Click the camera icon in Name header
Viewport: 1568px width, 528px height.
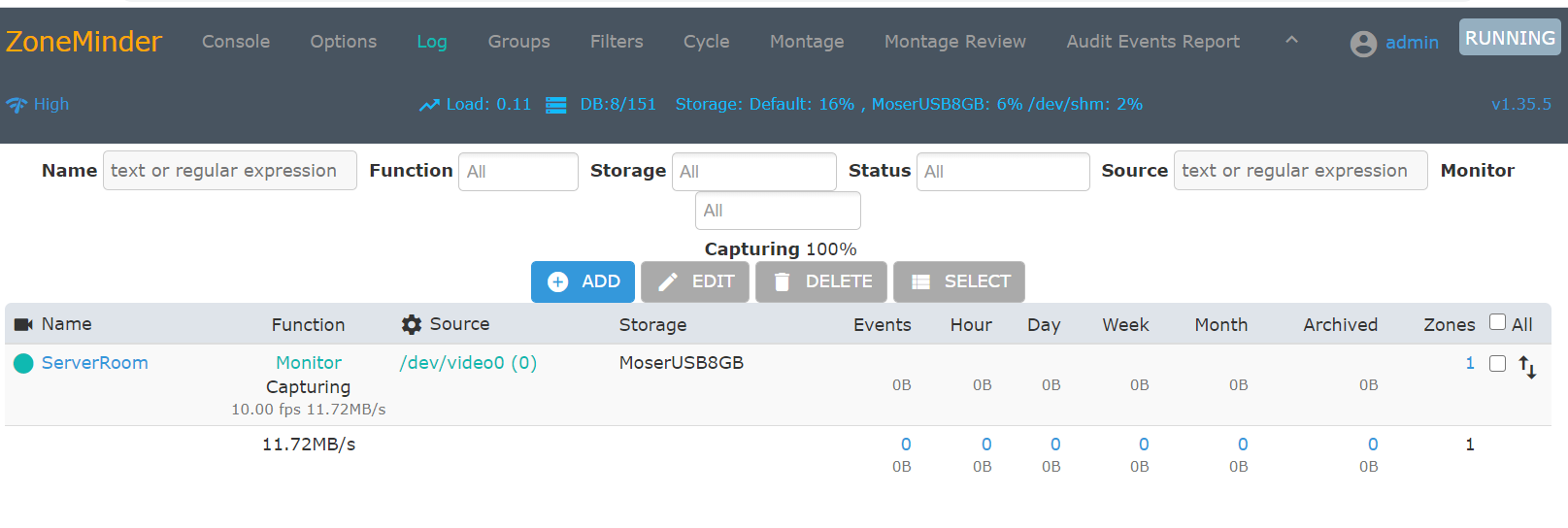pyautogui.click(x=24, y=324)
